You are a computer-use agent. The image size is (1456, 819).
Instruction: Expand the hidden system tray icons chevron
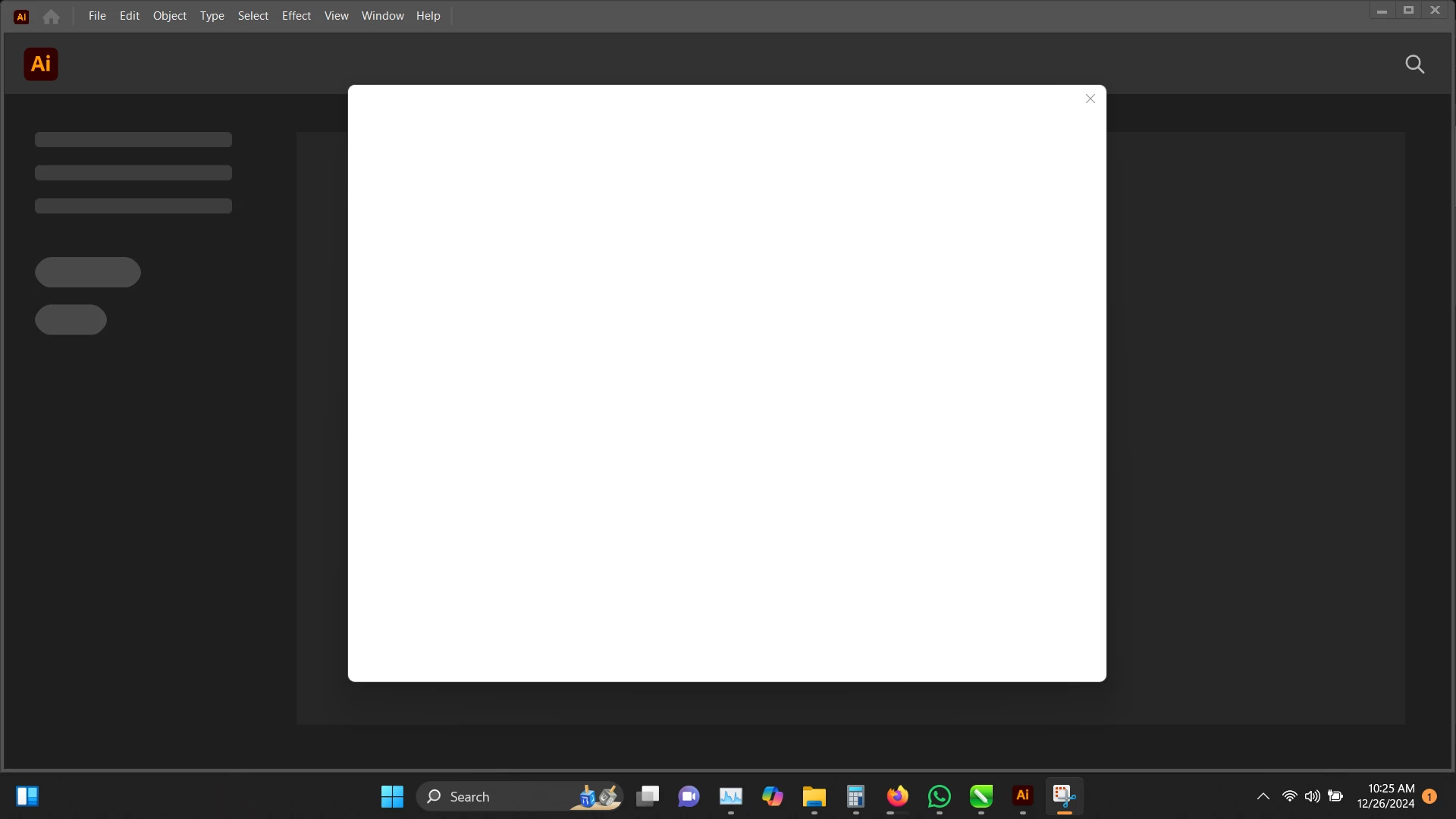coord(1263,796)
